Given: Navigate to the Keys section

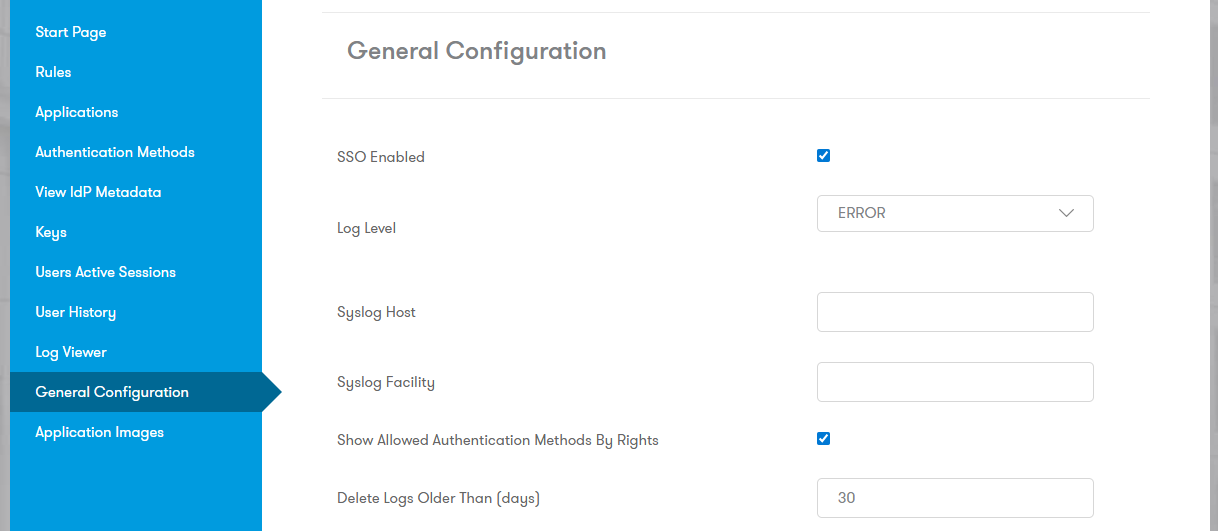Looking at the screenshot, I should click(x=51, y=232).
